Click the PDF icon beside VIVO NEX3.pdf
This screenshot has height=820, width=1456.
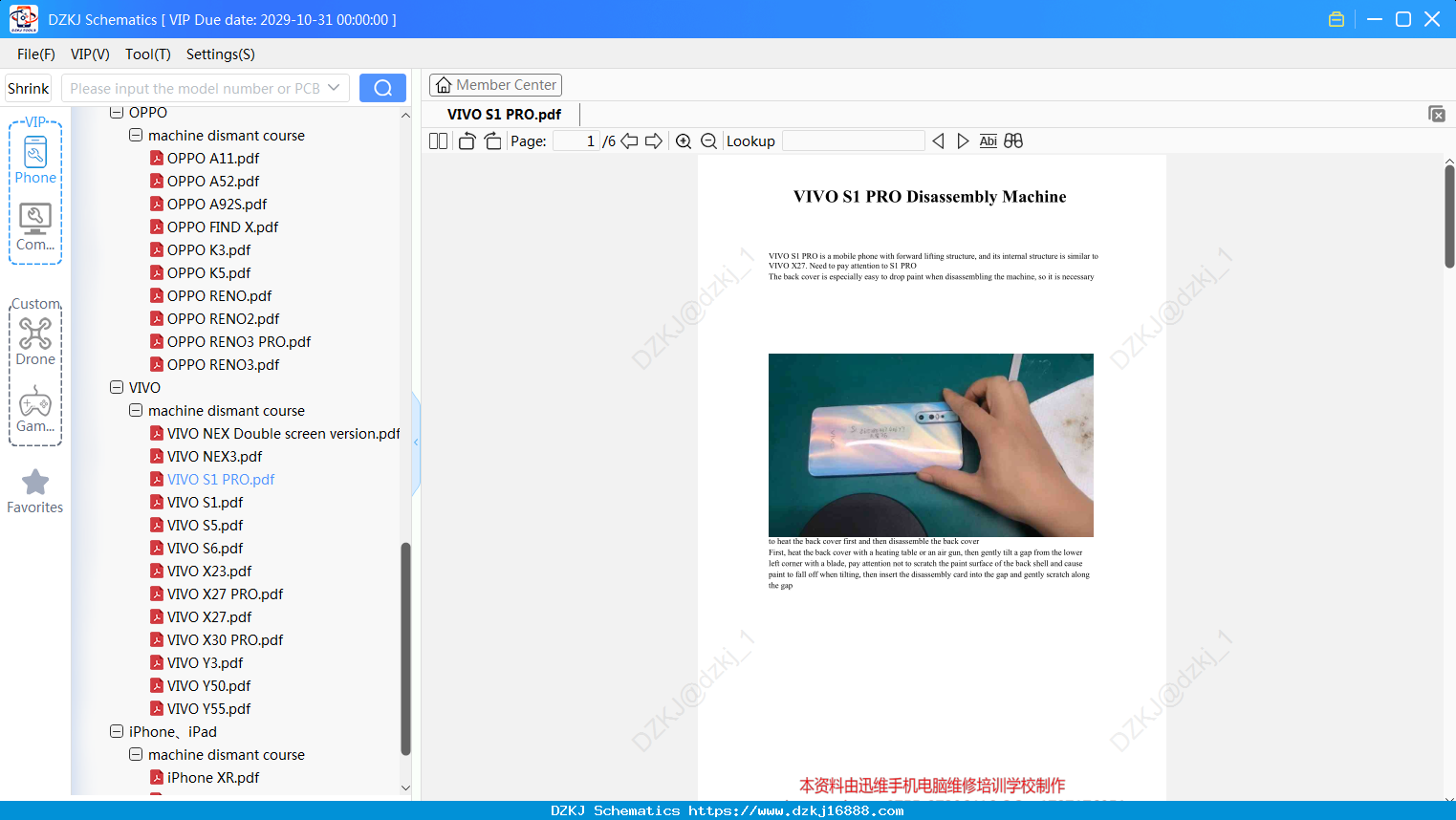click(x=157, y=456)
